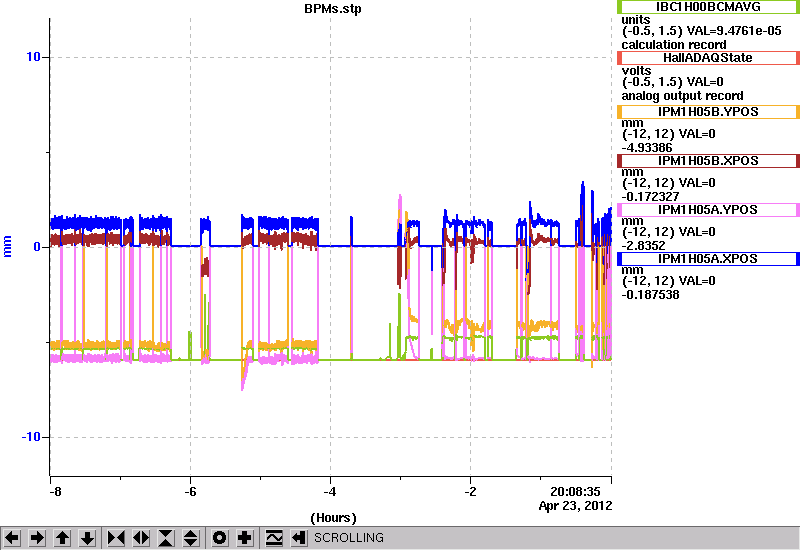Pan the graph right with right arrow

point(37,538)
